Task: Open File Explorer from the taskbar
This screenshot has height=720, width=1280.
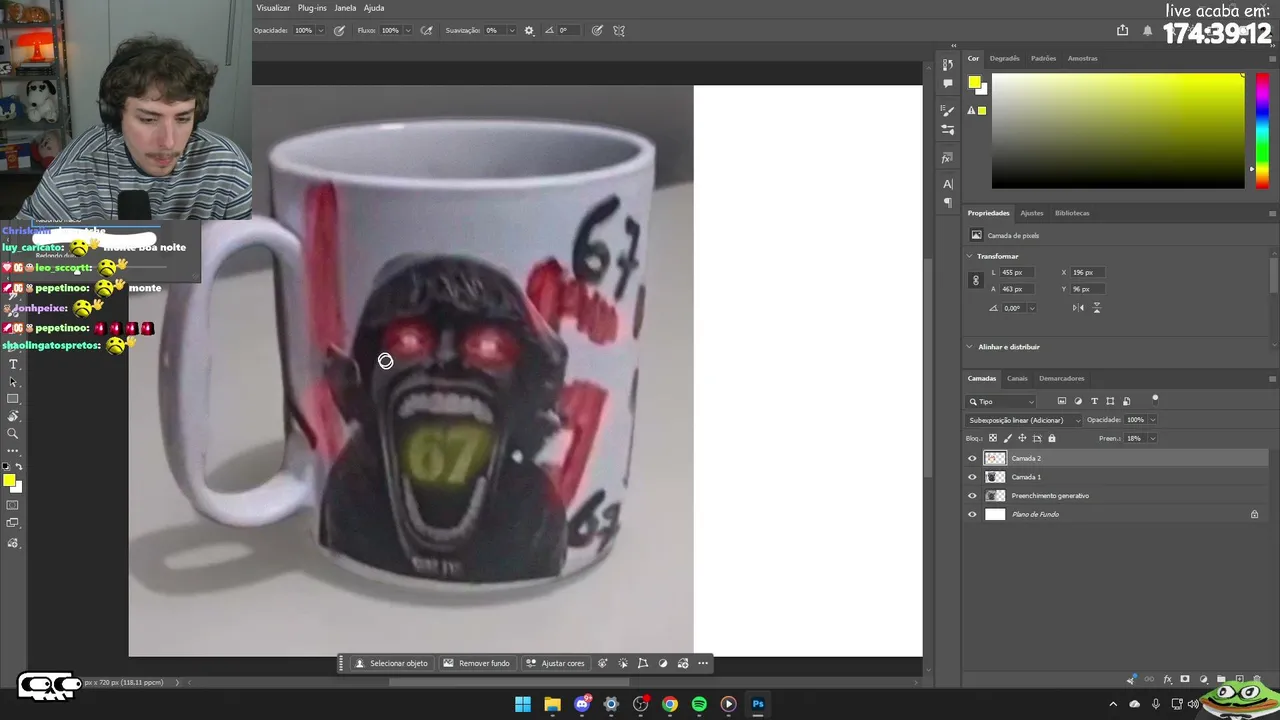Action: [552, 704]
